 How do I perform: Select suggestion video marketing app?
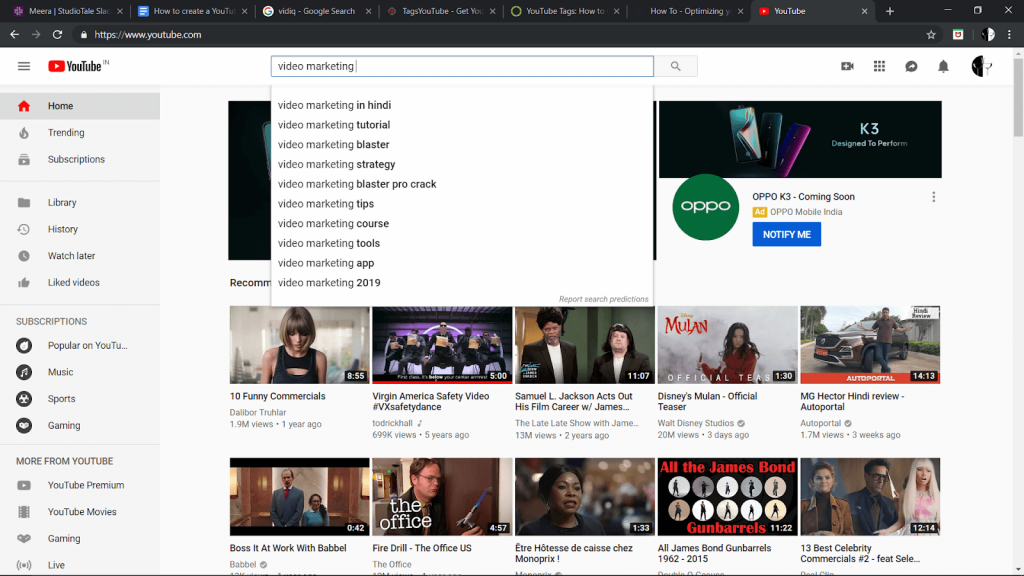coord(462,263)
